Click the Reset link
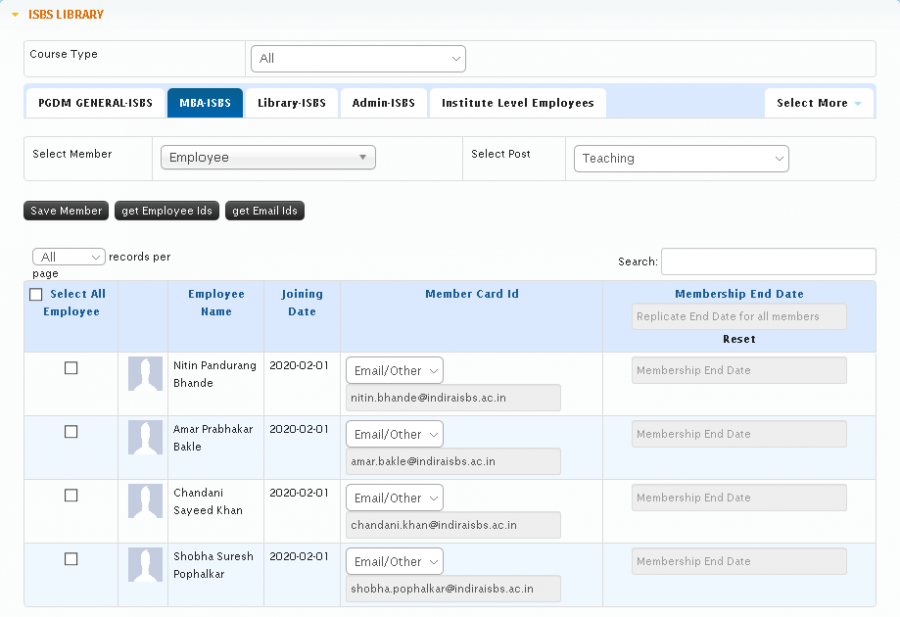Screen dimensions: 900x617 click(739, 339)
